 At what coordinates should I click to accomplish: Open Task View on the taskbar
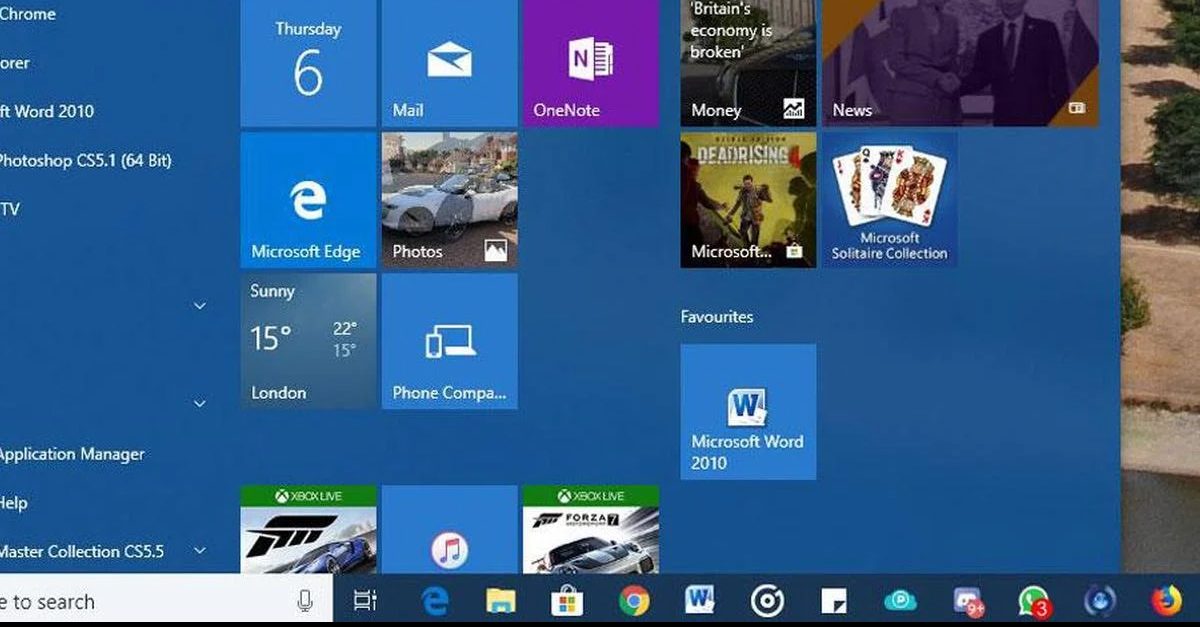[365, 601]
